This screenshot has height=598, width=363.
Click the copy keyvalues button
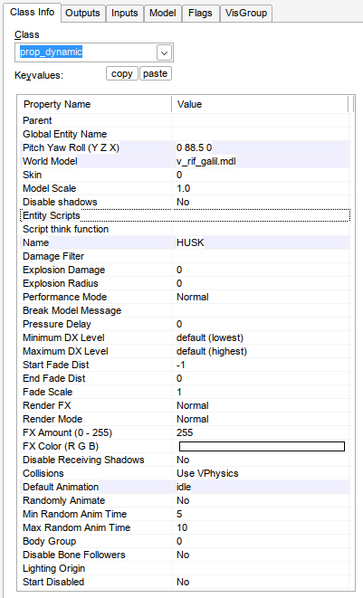click(122, 74)
